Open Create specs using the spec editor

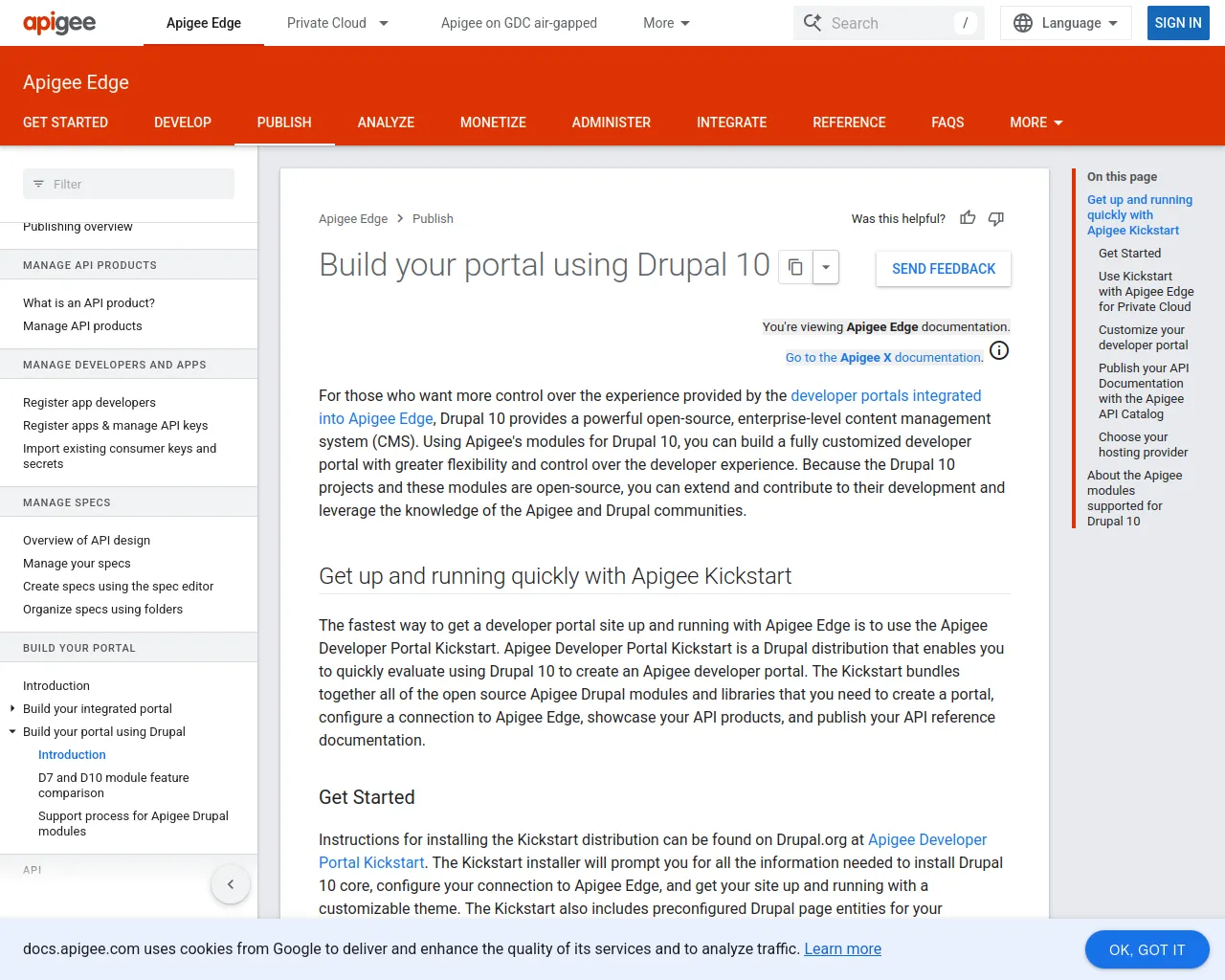pos(118,586)
